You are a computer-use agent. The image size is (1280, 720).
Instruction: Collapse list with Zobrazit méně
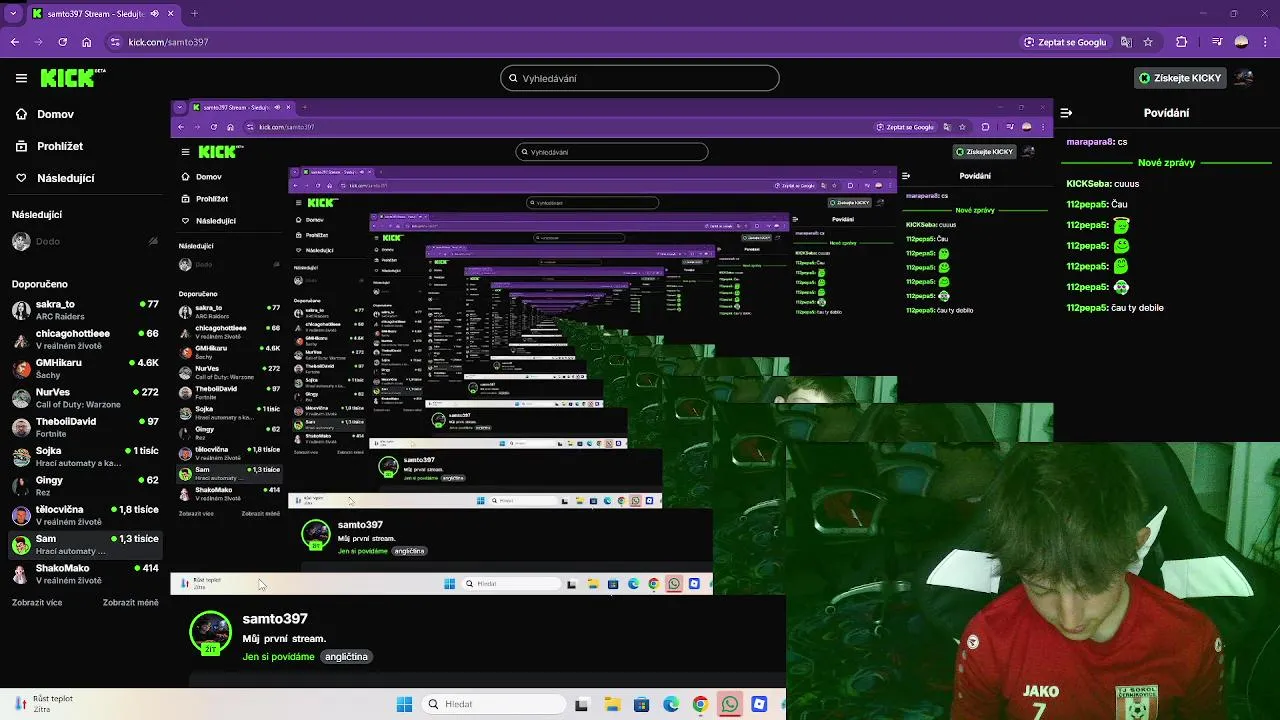(130, 603)
